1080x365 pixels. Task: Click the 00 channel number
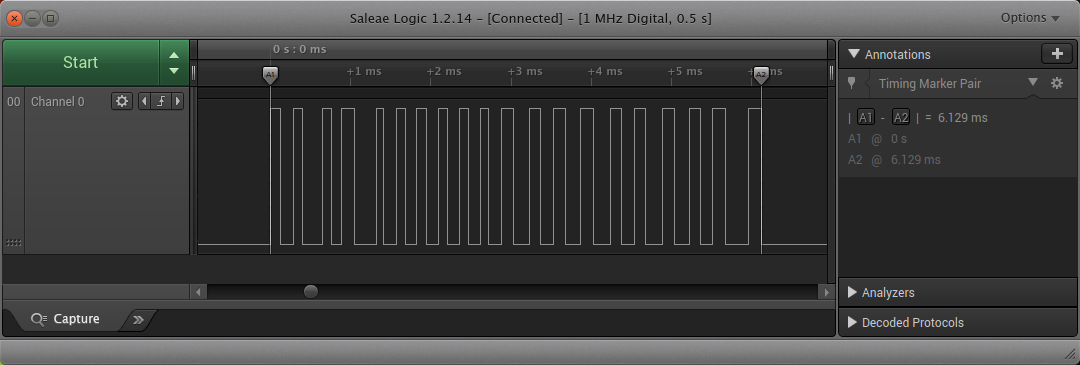pyautogui.click(x=13, y=102)
